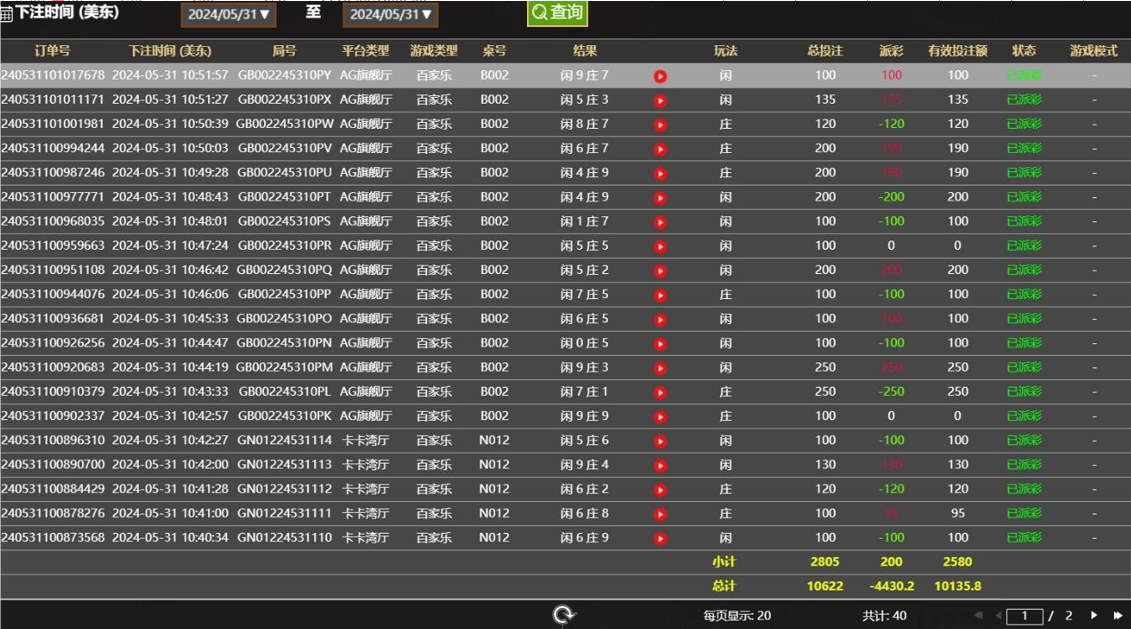
Task: Click the first page double-arrow icon
Action: point(979,614)
